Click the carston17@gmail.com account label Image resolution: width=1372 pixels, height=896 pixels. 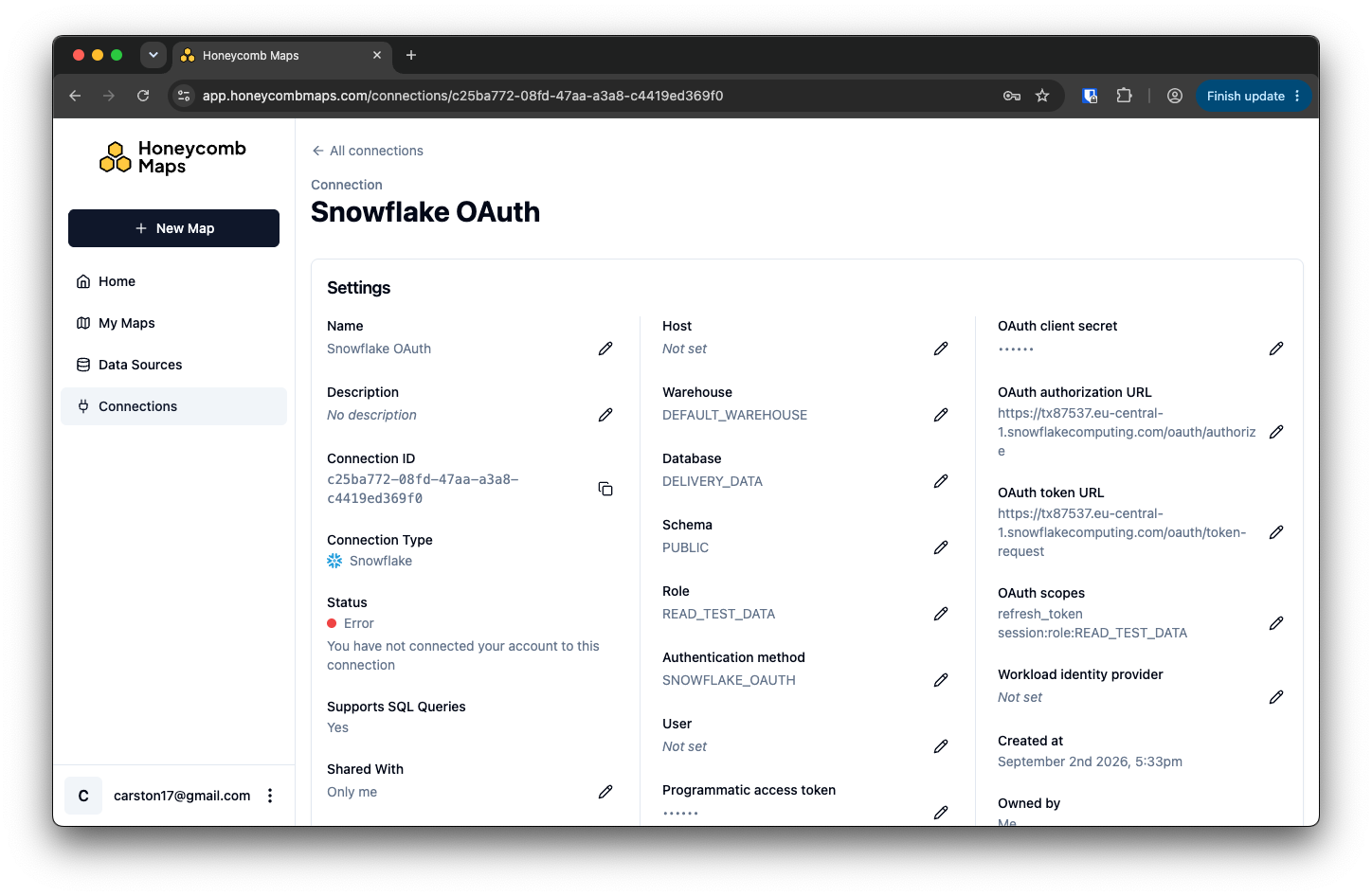(182, 796)
